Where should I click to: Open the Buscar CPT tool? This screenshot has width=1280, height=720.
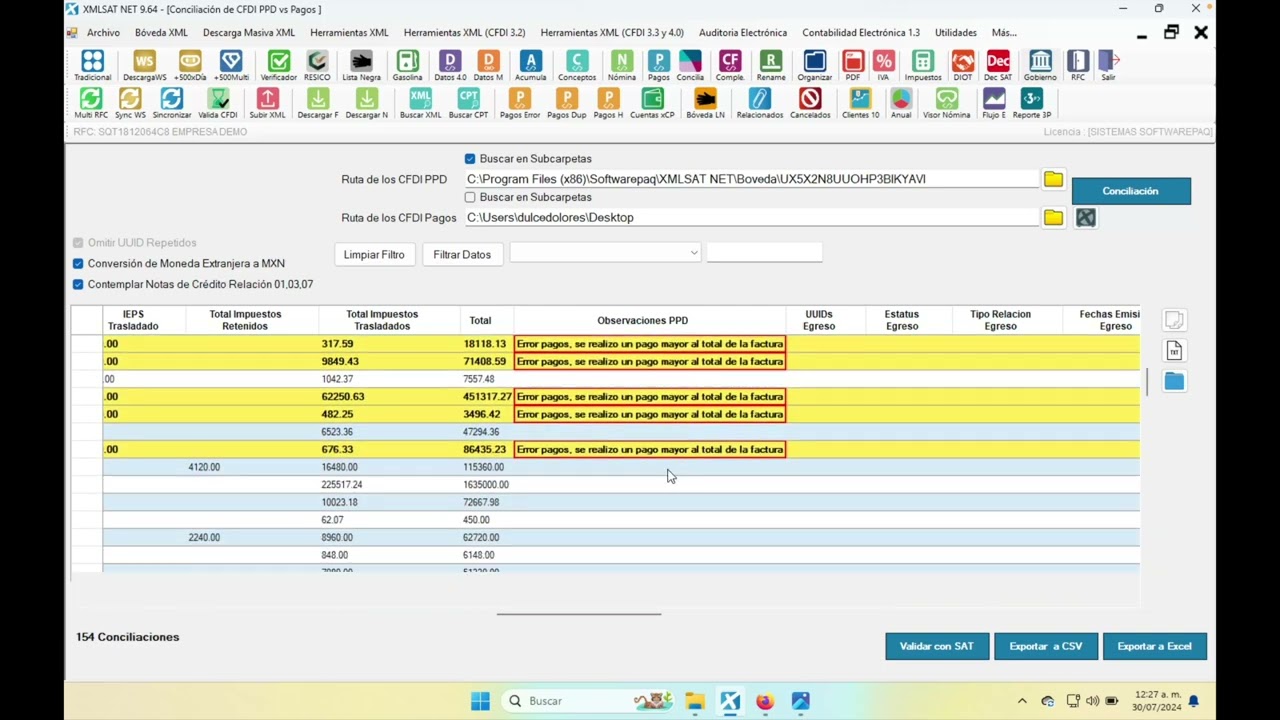point(468,104)
